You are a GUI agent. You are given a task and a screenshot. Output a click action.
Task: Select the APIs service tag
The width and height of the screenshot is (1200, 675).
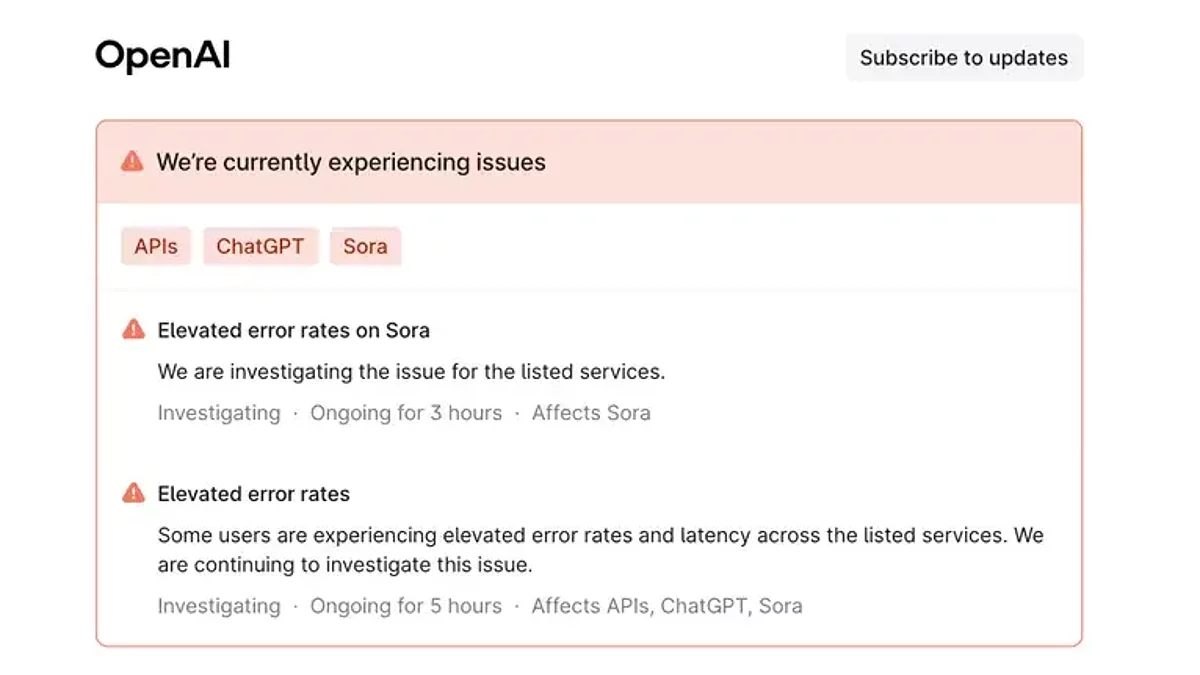(x=156, y=246)
